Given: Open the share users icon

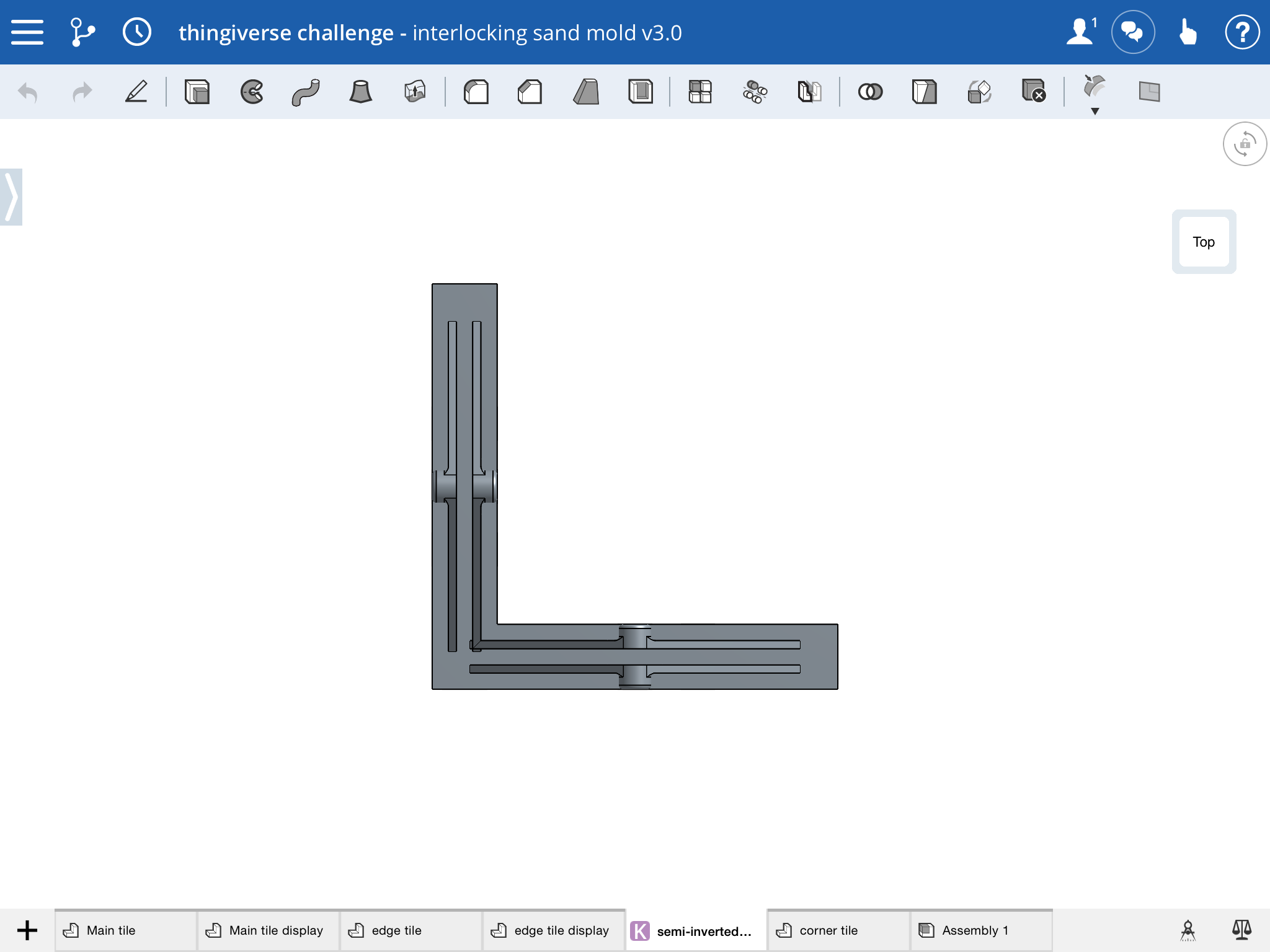Looking at the screenshot, I should tap(1081, 32).
